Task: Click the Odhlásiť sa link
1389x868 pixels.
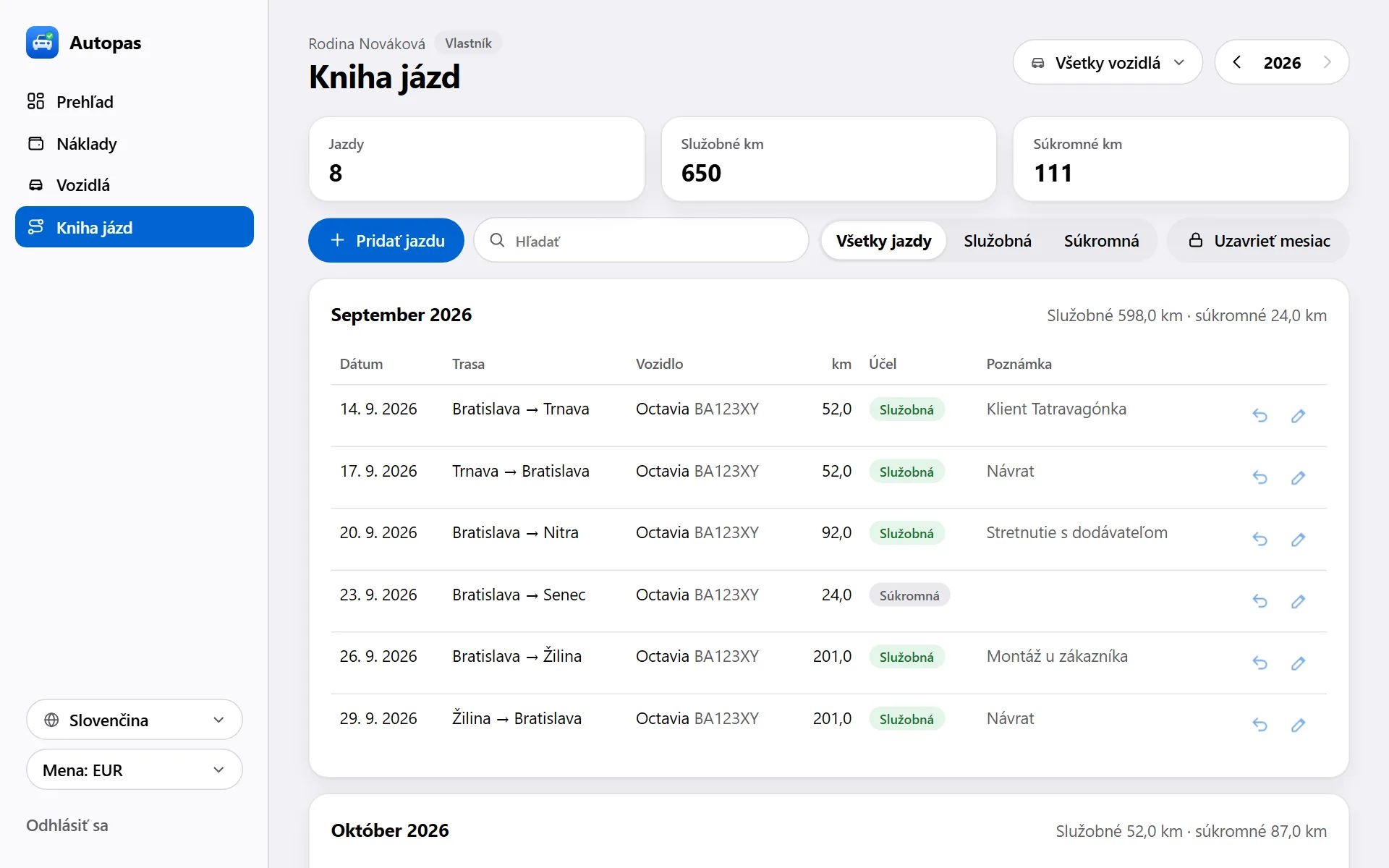Action: 67,825
